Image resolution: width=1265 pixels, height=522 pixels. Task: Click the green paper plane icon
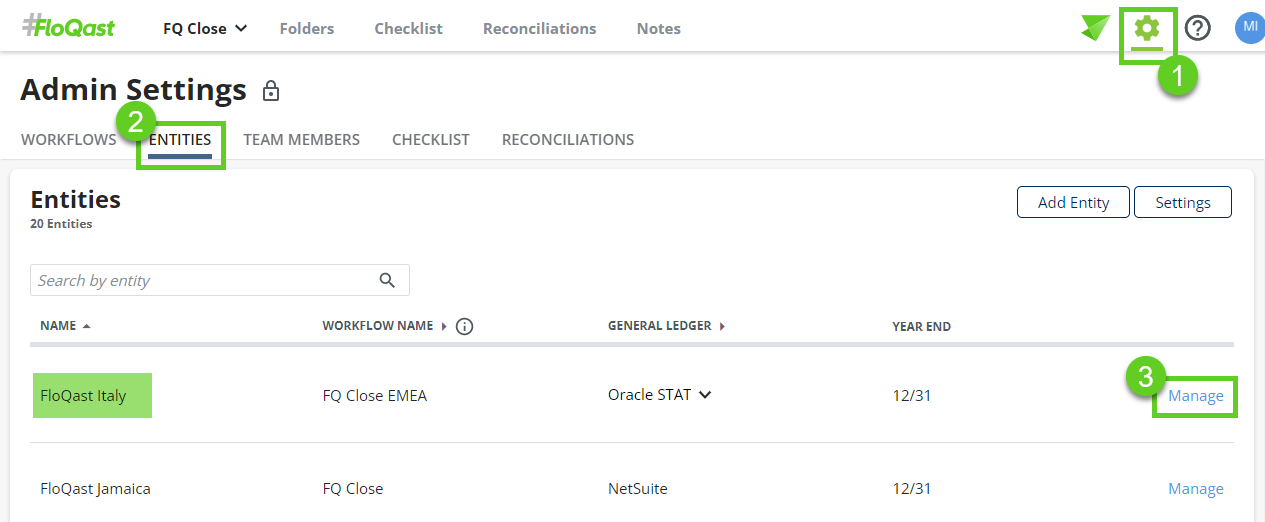pos(1095,28)
